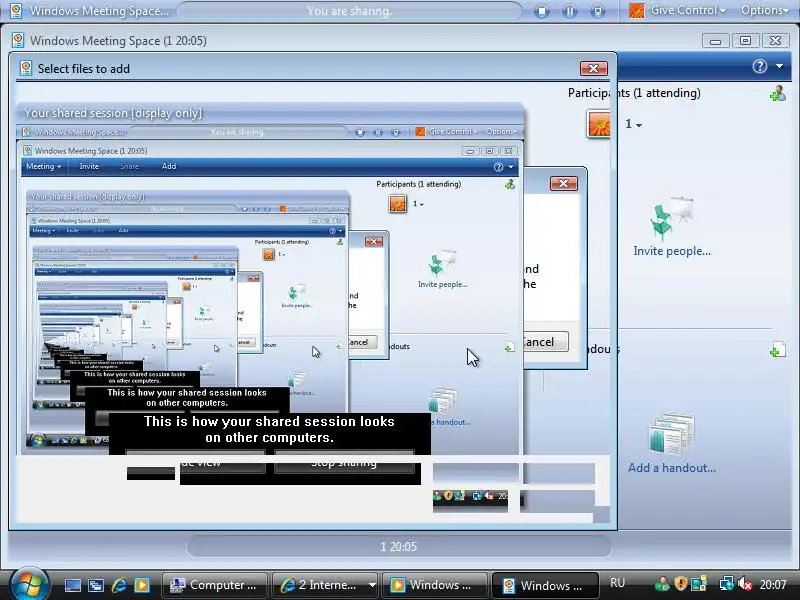
Task: Open Meeting menu in shared session preview
Action: pos(43,166)
